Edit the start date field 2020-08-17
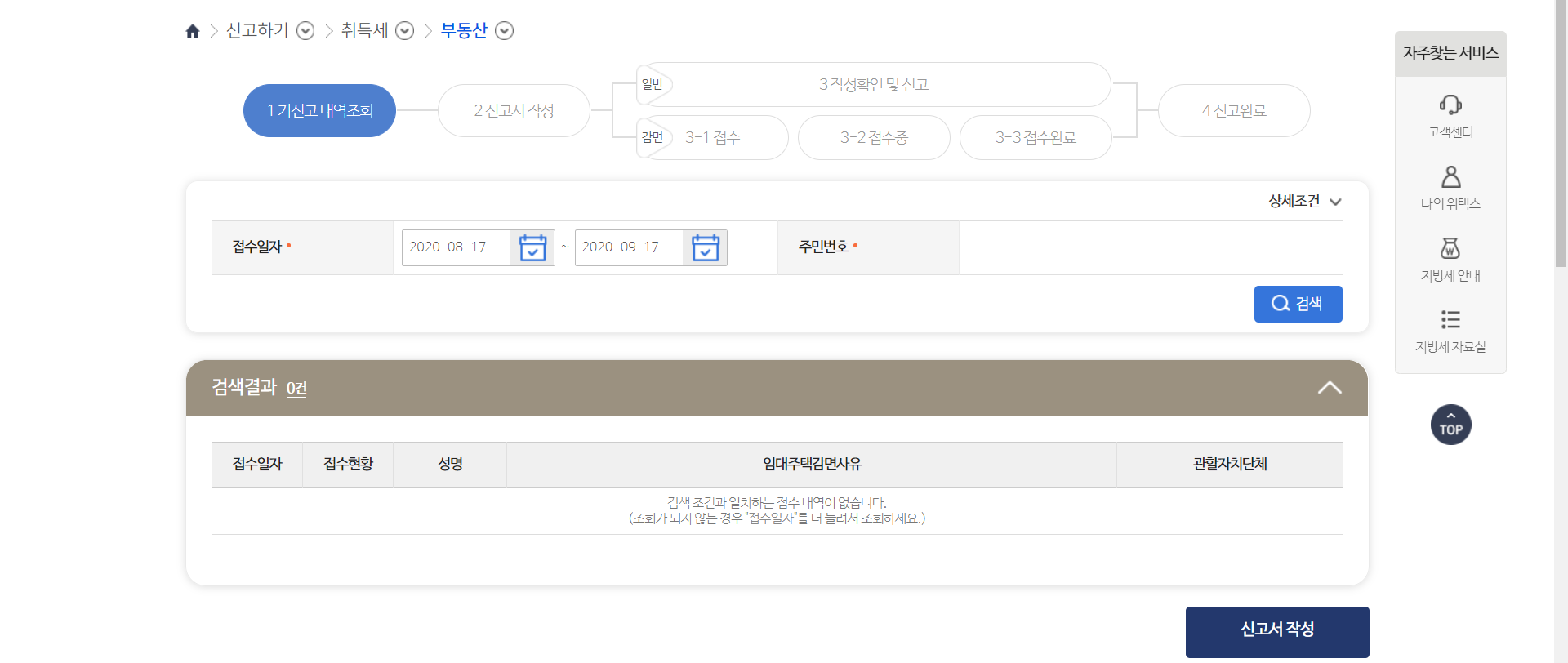 [457, 247]
